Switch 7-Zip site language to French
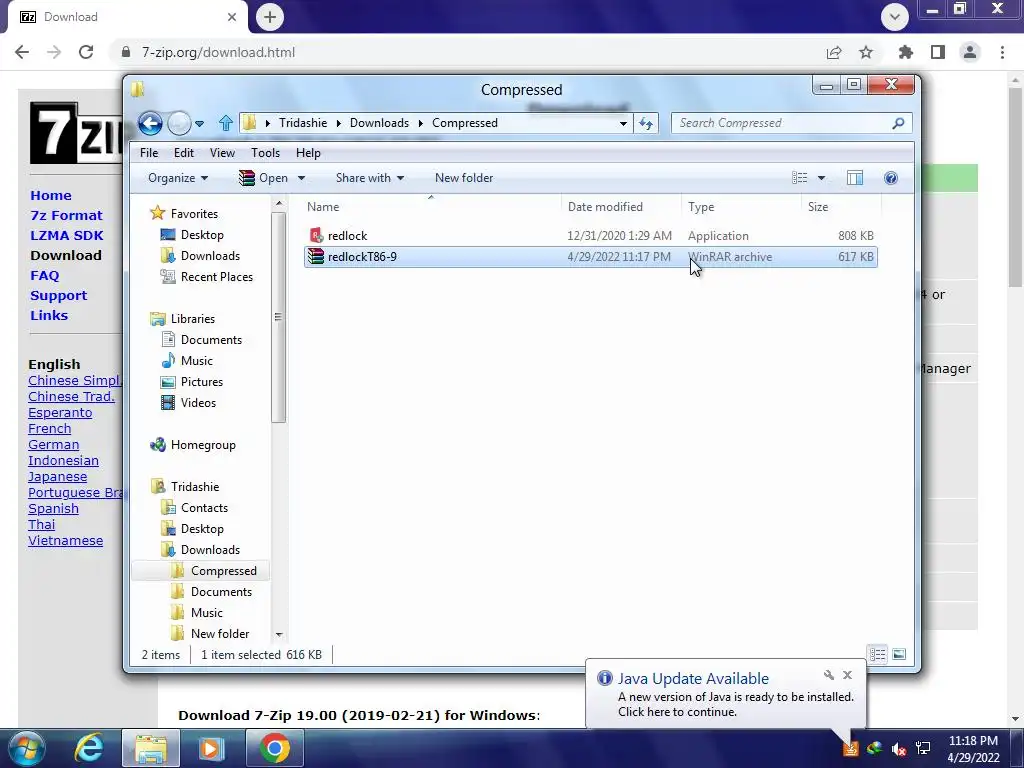 [50, 428]
